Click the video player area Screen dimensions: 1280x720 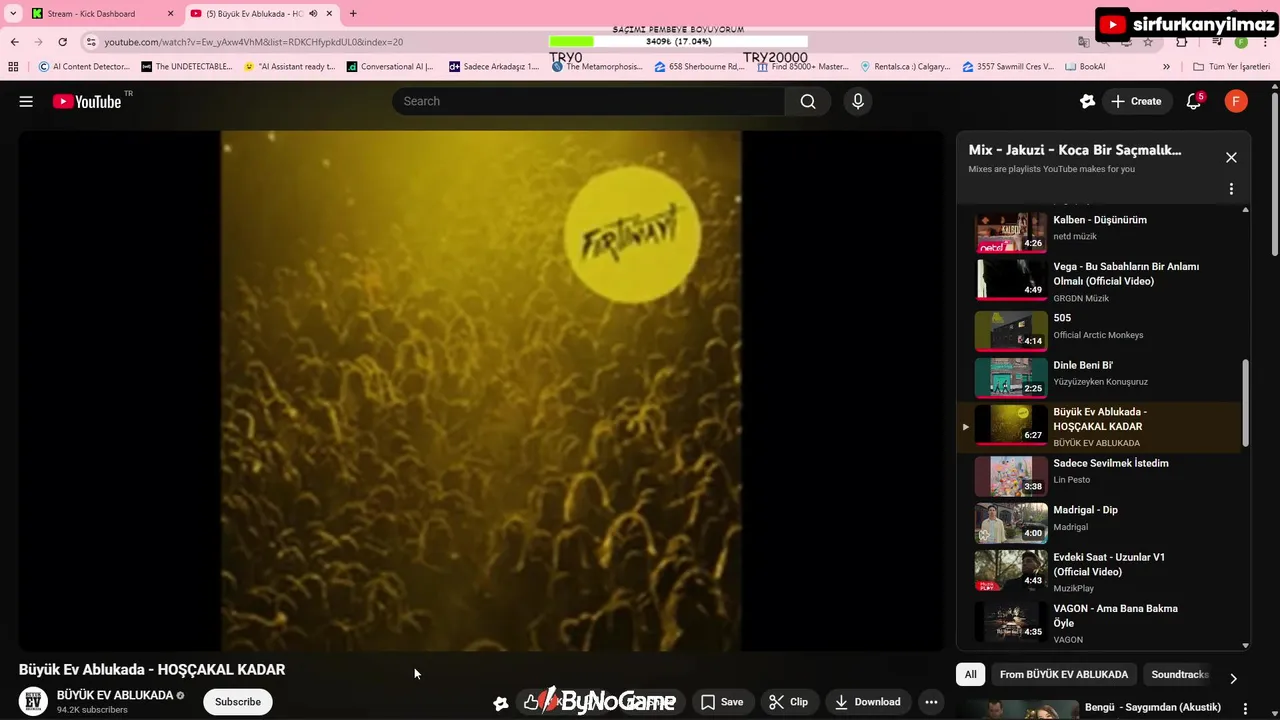pos(481,391)
